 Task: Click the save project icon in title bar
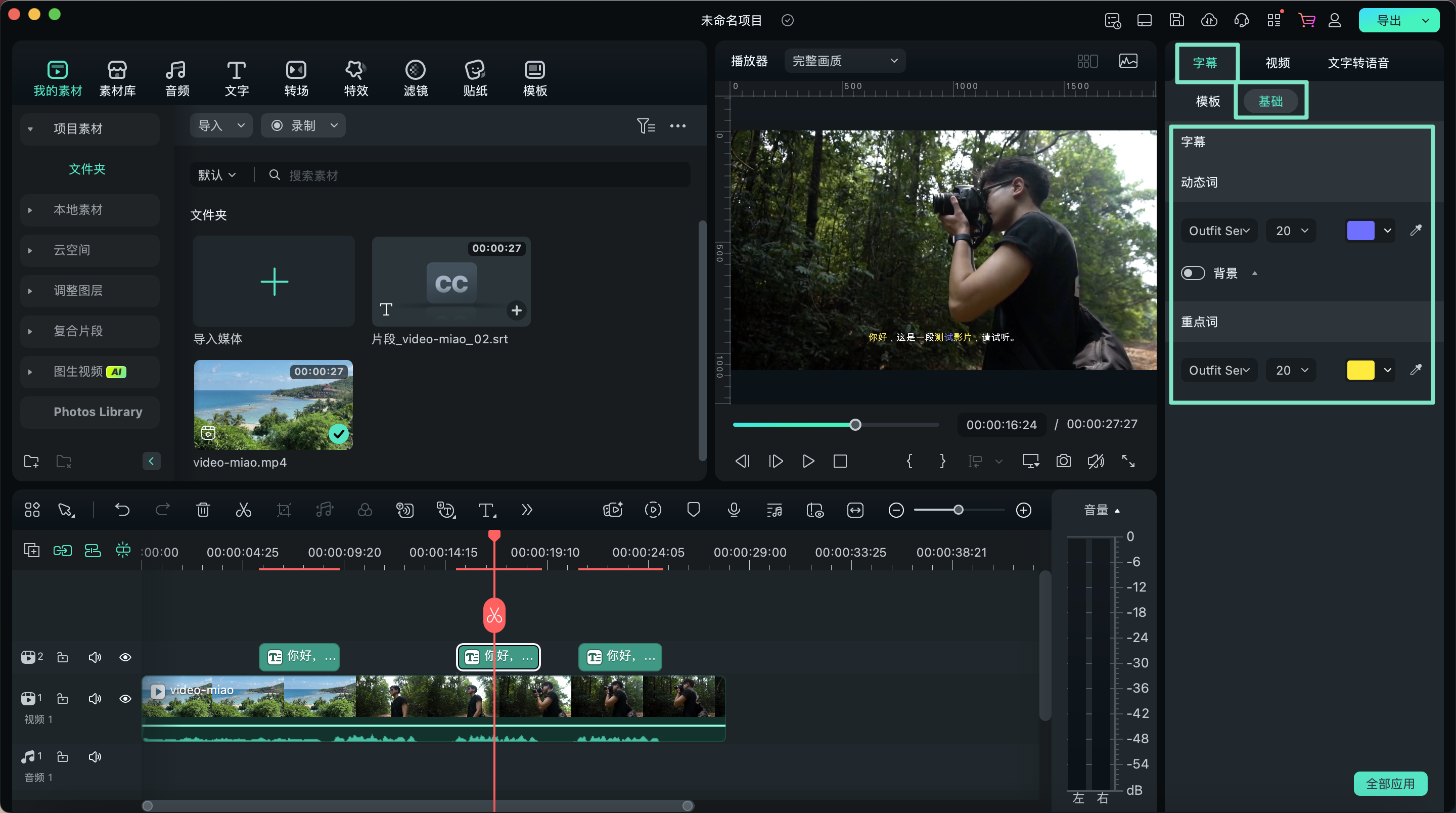(x=1177, y=20)
